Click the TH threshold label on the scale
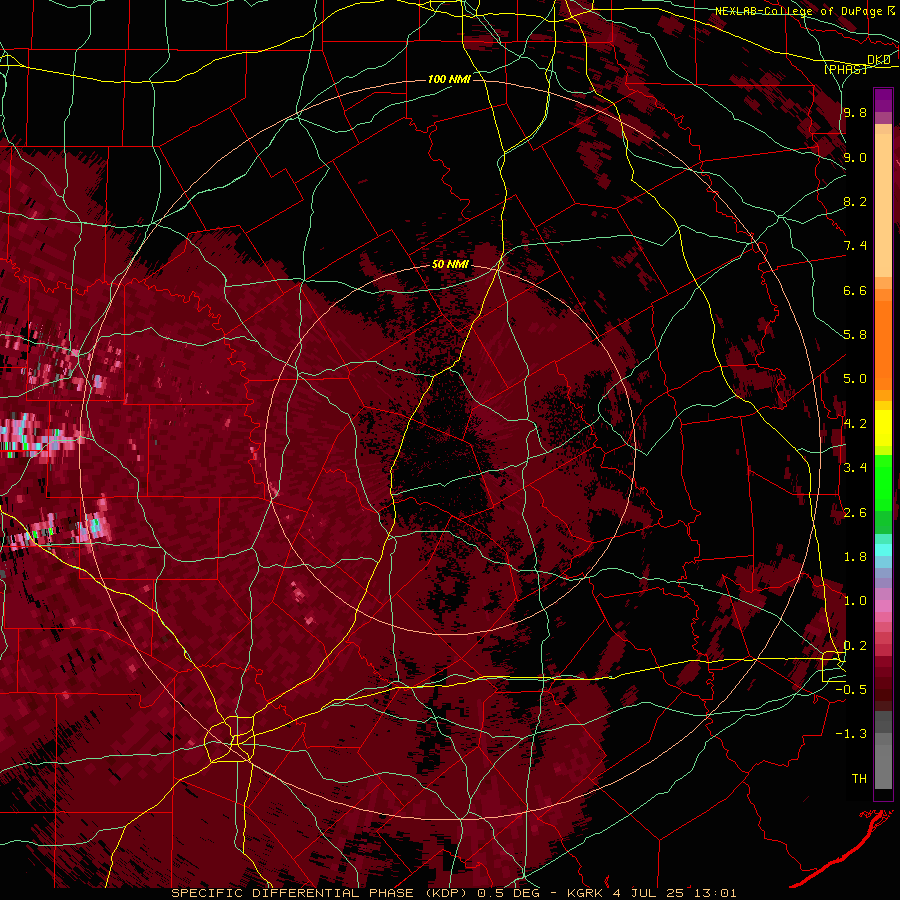 [859, 779]
